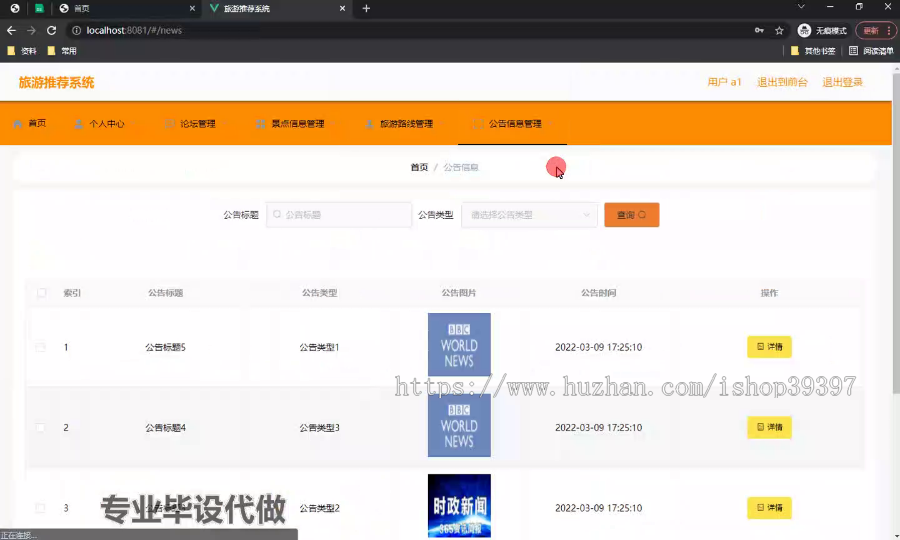This screenshot has height=540, width=900.
Task: Go back with the browser back arrow
Action: point(11,30)
